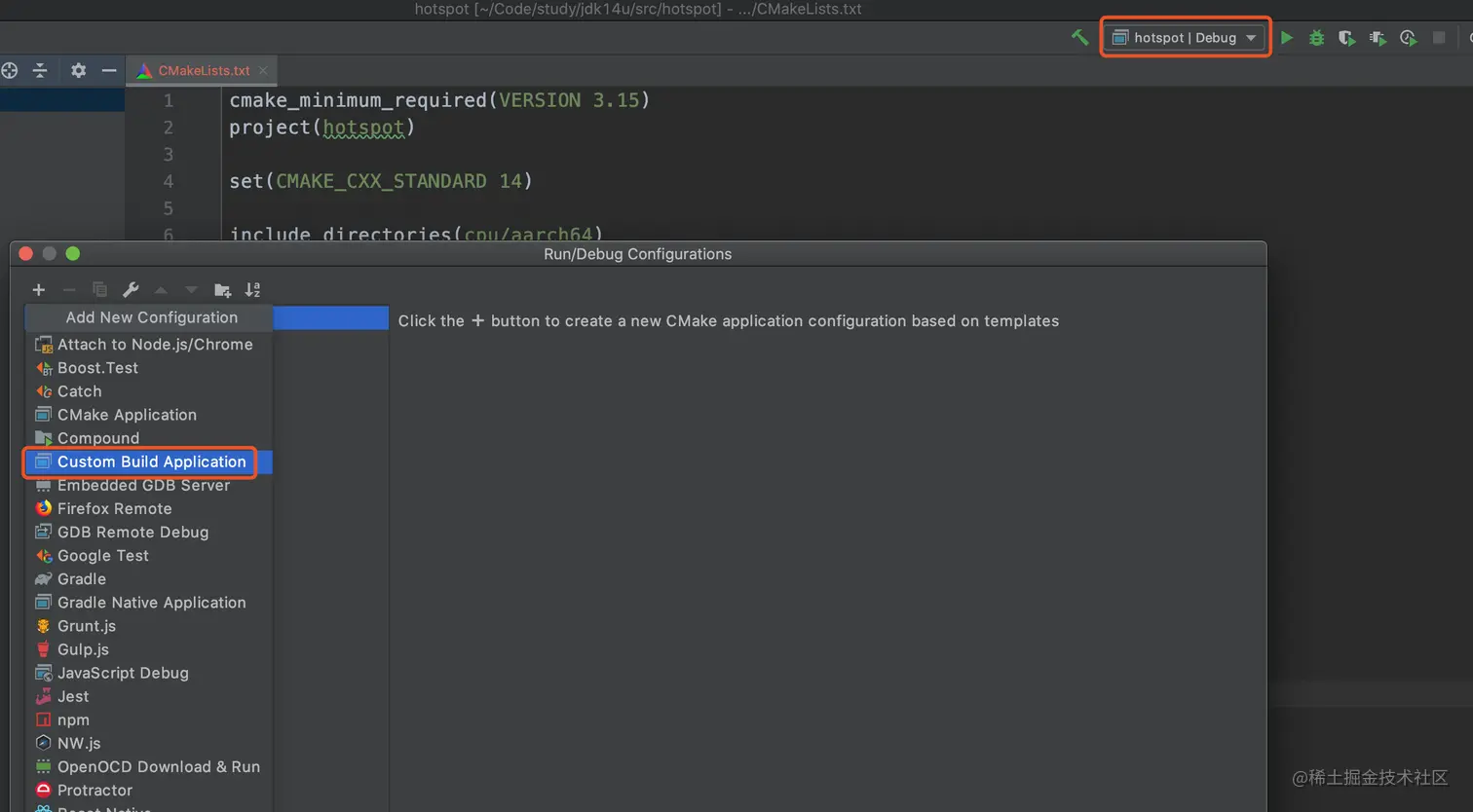
Task: Select NW.js configuration type
Action: pyautogui.click(x=148, y=743)
